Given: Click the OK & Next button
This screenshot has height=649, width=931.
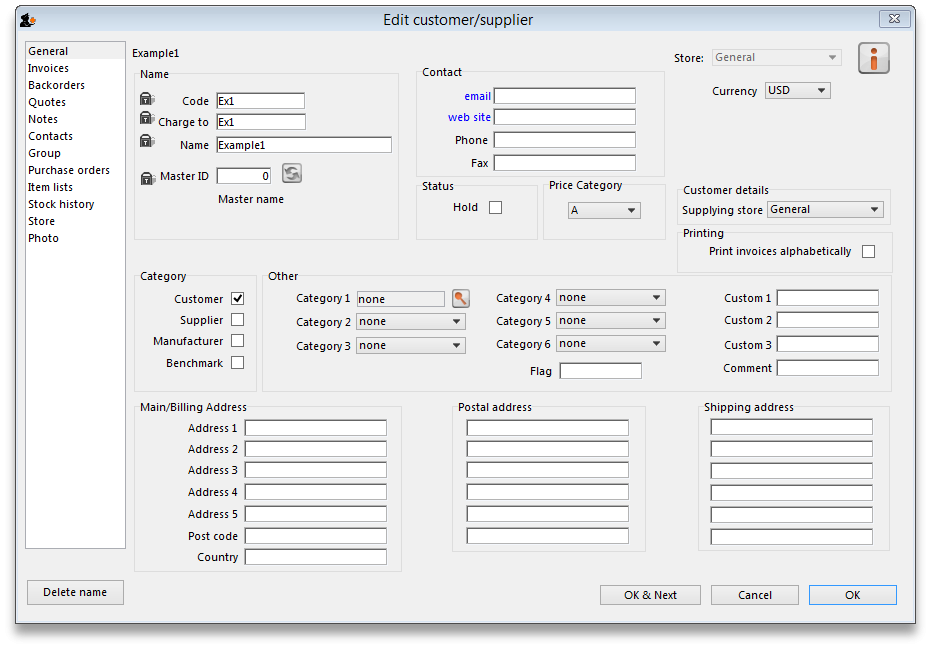Looking at the screenshot, I should point(650,595).
